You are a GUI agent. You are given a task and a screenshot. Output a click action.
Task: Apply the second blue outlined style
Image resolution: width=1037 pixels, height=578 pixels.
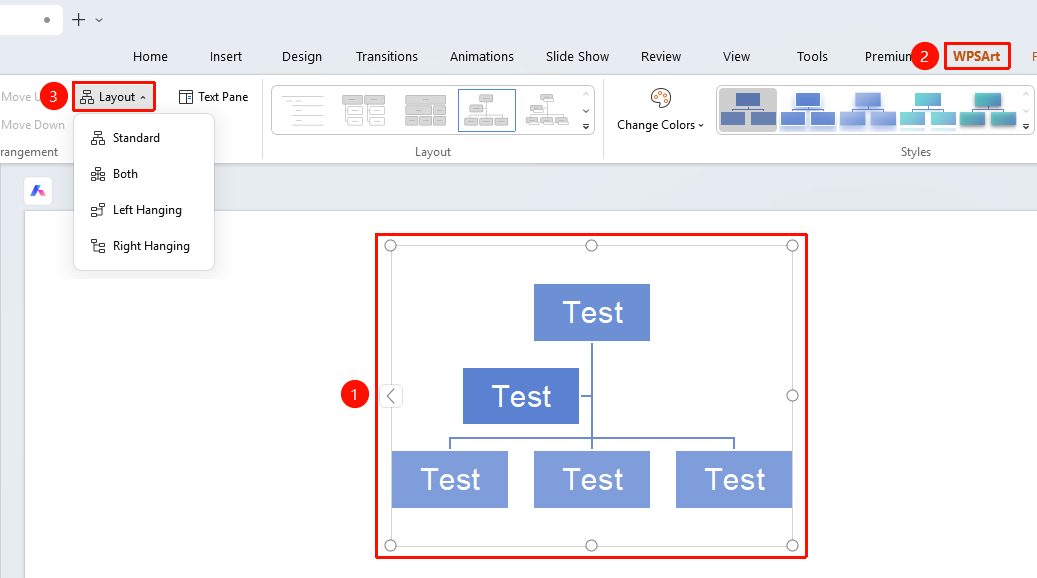coord(808,110)
